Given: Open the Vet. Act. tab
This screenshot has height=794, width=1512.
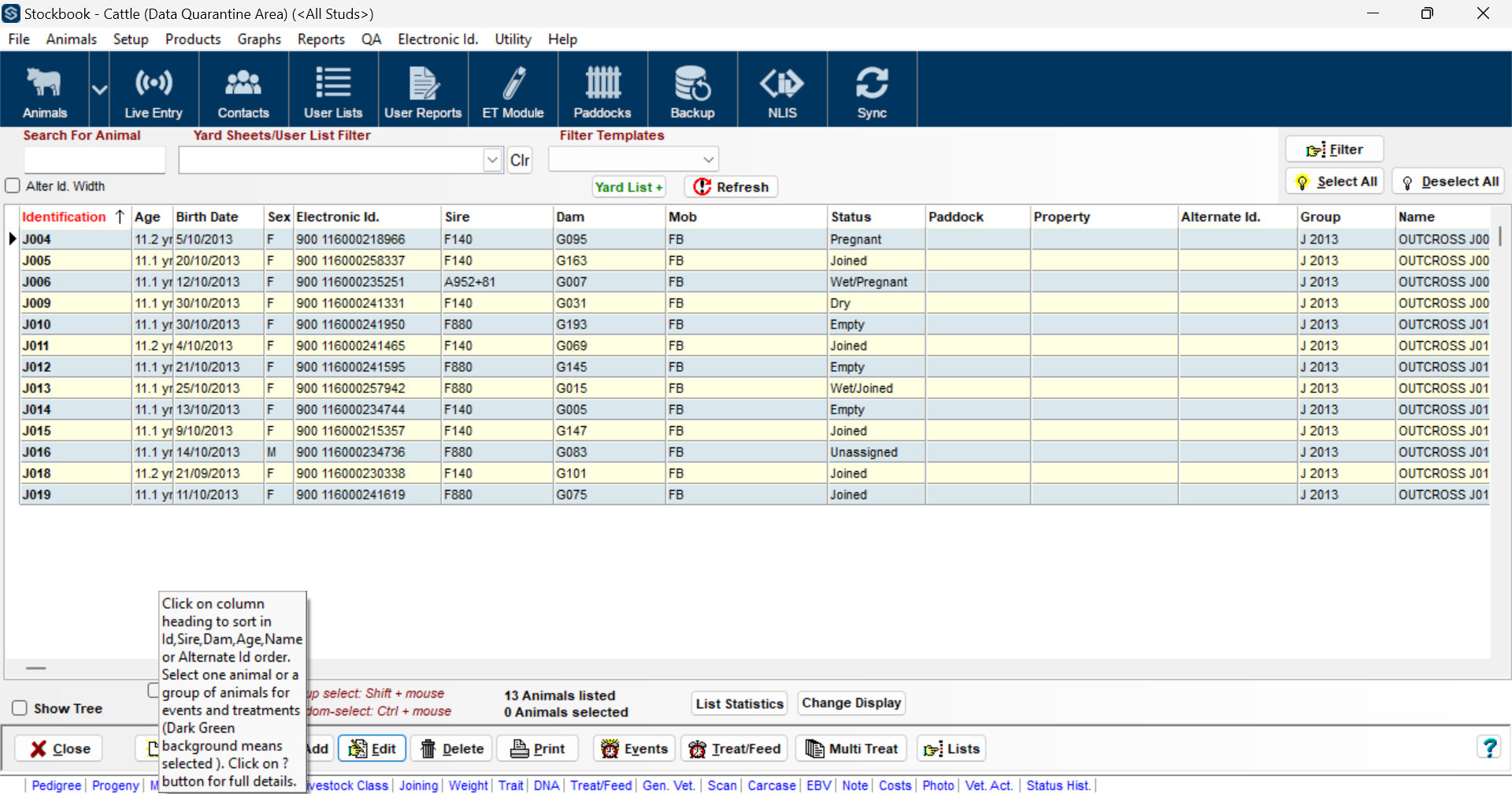Looking at the screenshot, I should click(989, 785).
